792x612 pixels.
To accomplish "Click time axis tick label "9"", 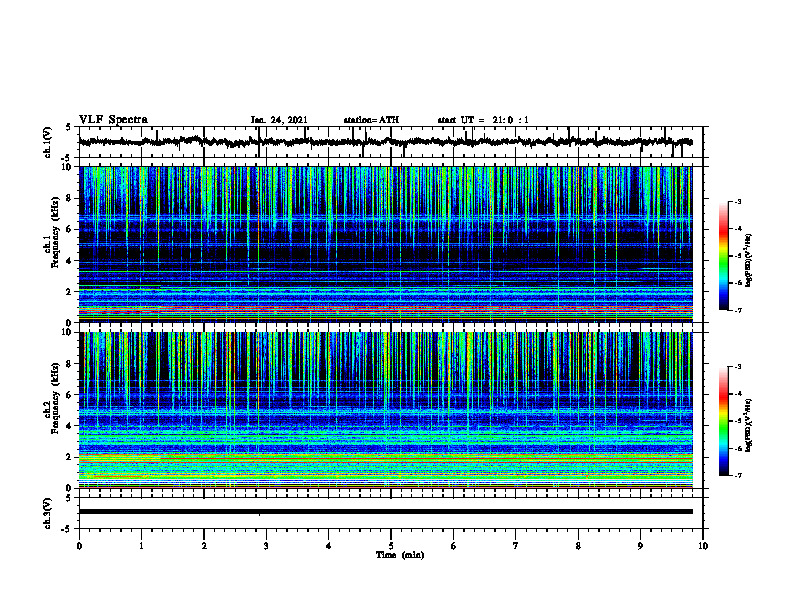I will [x=640, y=546].
